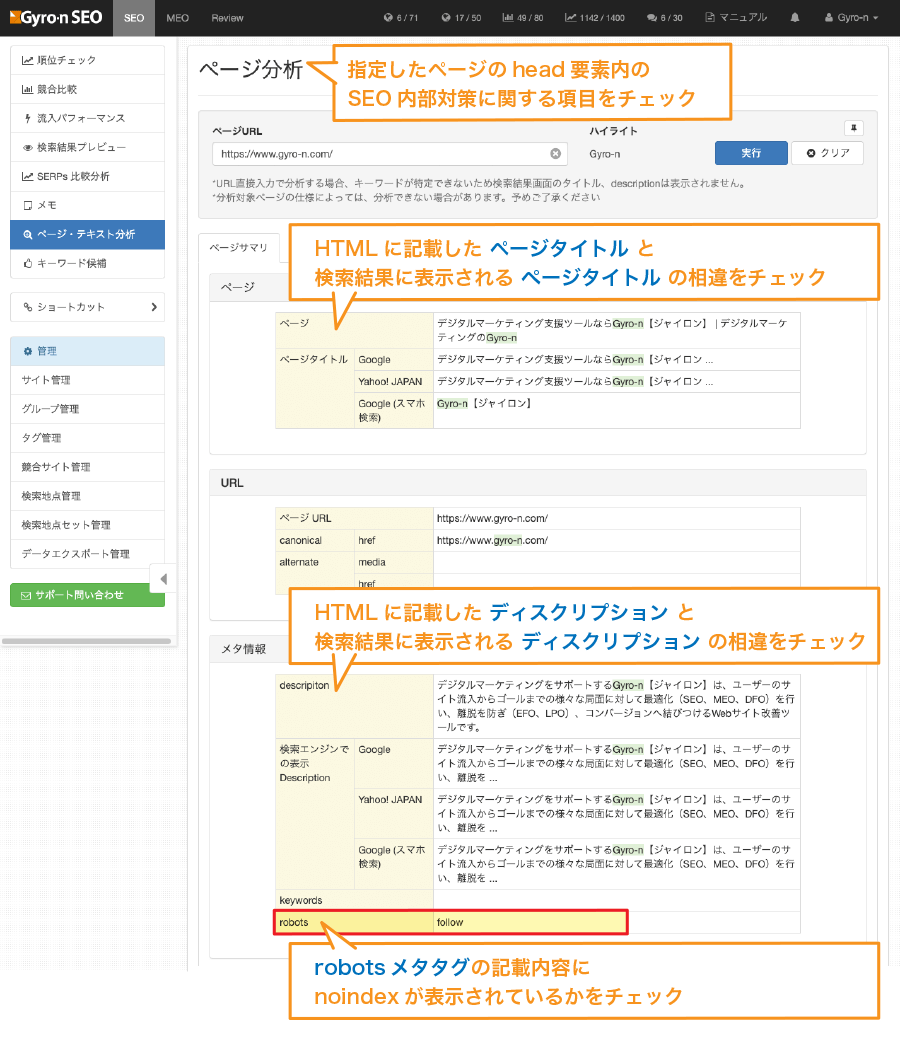Select 流入パフォーマンス lightning item

click(x=87, y=118)
